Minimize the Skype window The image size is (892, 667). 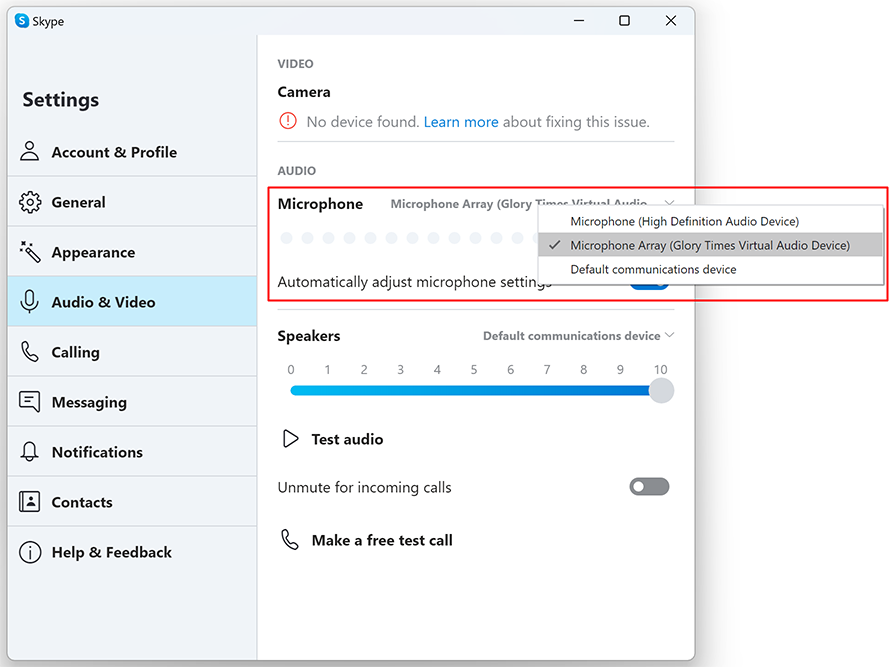point(579,20)
